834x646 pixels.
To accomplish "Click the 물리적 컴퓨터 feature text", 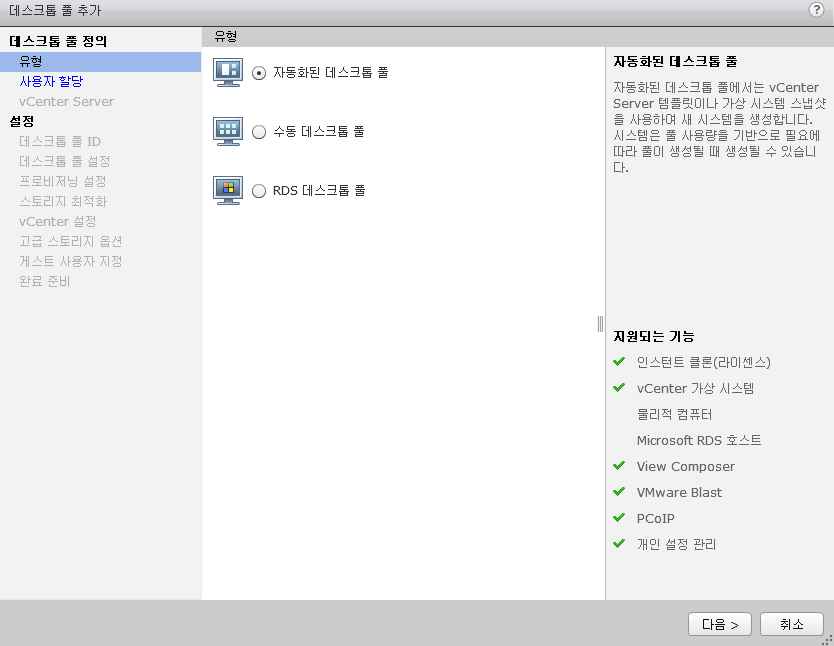I will 674,414.
